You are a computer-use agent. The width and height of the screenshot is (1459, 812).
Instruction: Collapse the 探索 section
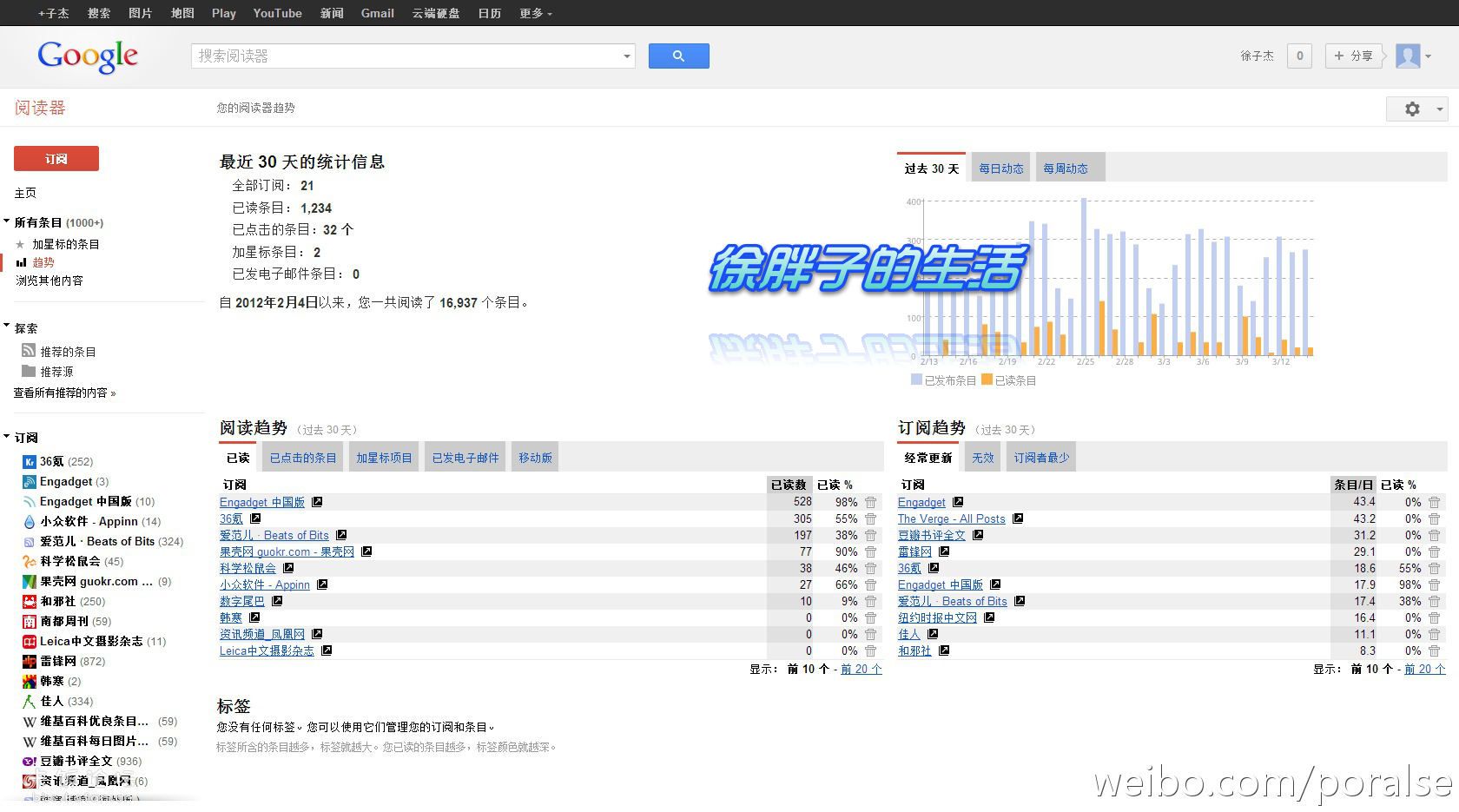[x=7, y=326]
